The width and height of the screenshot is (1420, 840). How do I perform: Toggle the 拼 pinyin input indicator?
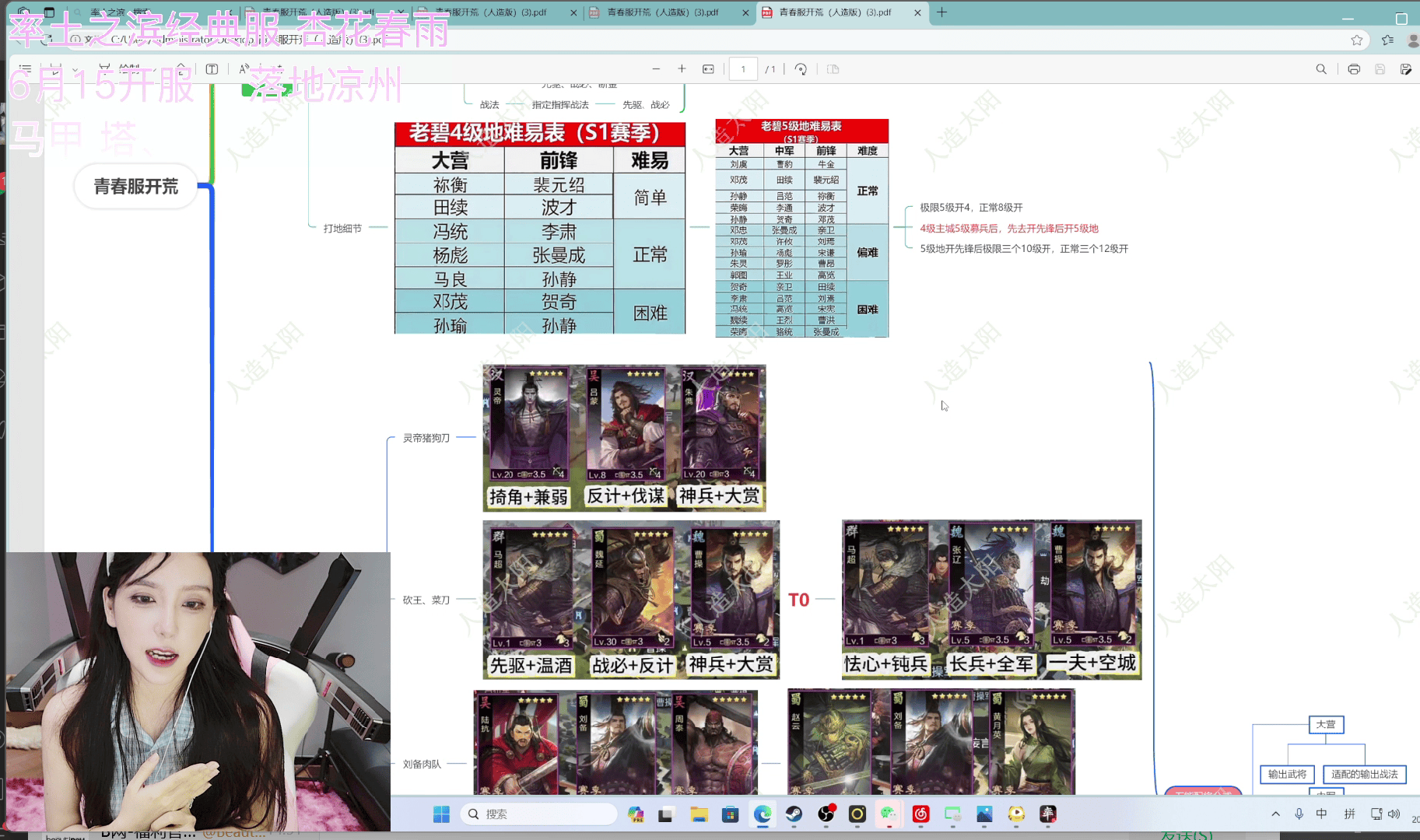tap(1349, 814)
